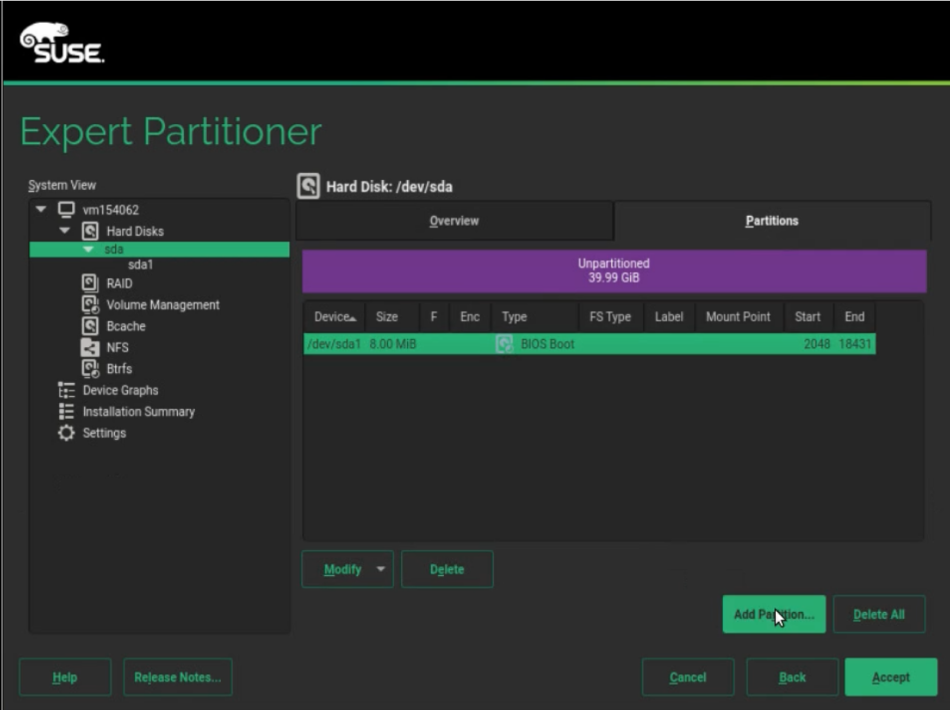Image resolution: width=950 pixels, height=710 pixels.
Task: Select the /dev/sda1 partition row
Action: (x=588, y=344)
